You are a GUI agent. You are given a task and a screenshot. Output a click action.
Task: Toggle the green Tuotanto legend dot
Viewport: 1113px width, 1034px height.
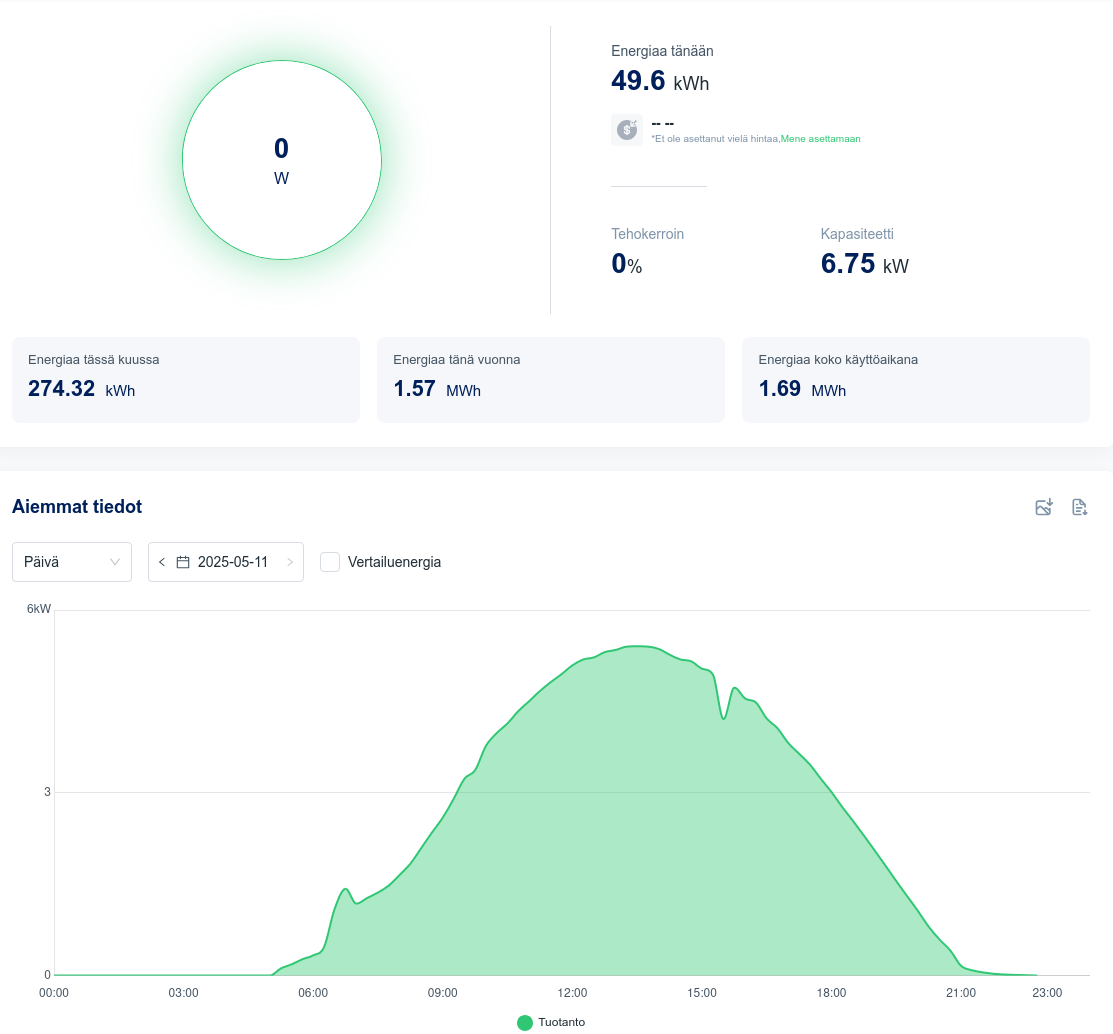click(x=525, y=1023)
